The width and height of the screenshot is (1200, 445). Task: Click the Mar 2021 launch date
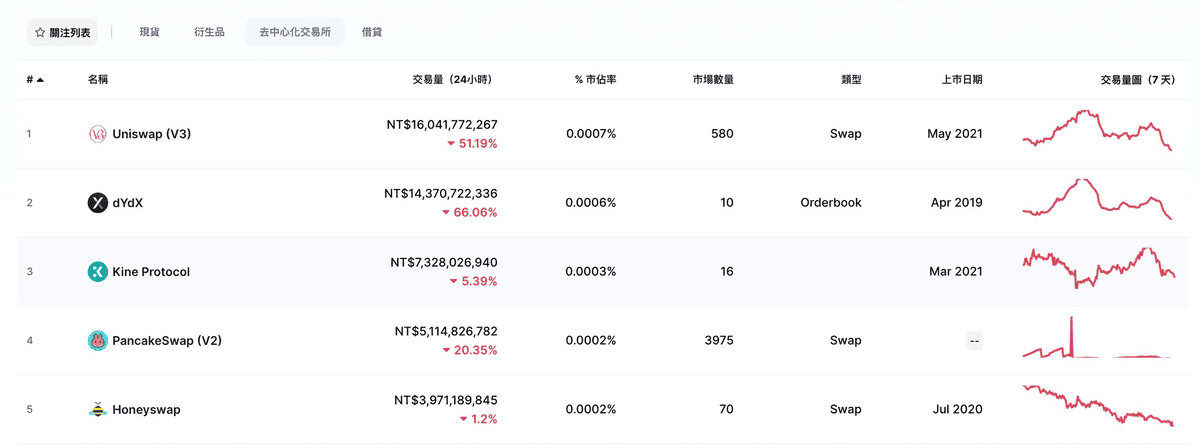[955, 272]
